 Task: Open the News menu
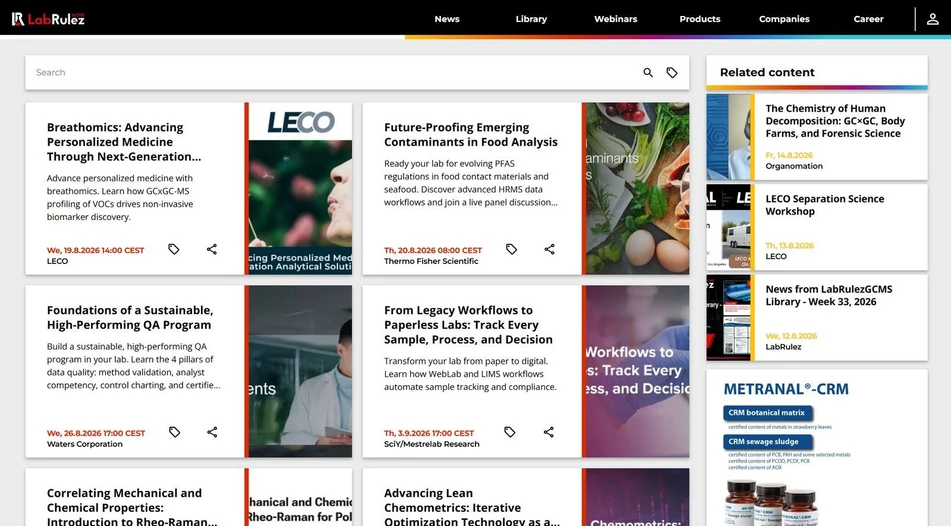pyautogui.click(x=447, y=19)
